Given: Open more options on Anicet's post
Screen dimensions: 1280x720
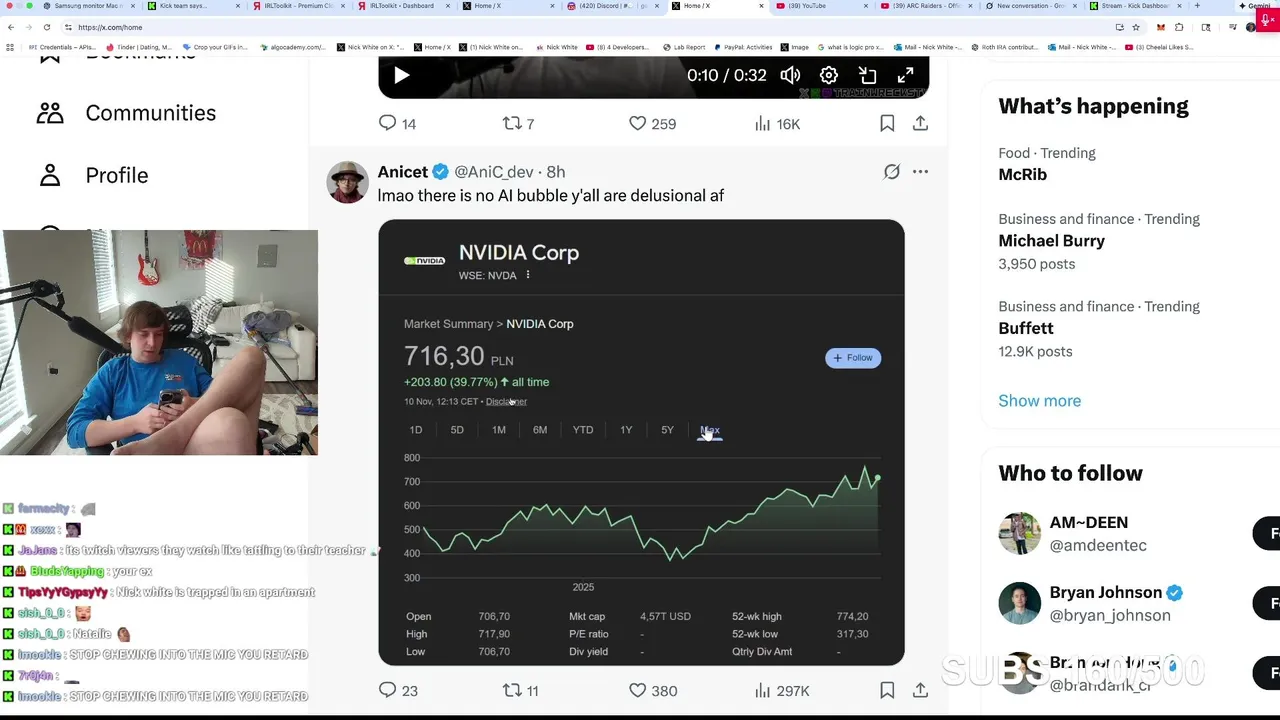Looking at the screenshot, I should click(920, 172).
